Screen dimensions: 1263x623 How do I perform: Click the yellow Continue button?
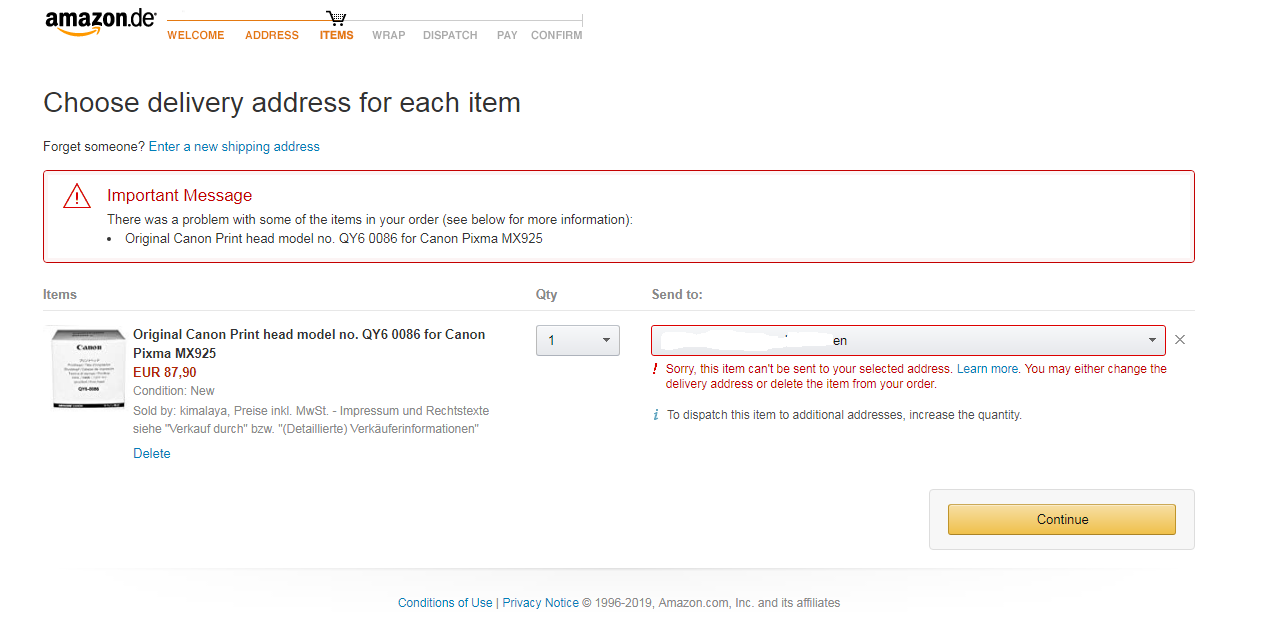(x=1062, y=520)
